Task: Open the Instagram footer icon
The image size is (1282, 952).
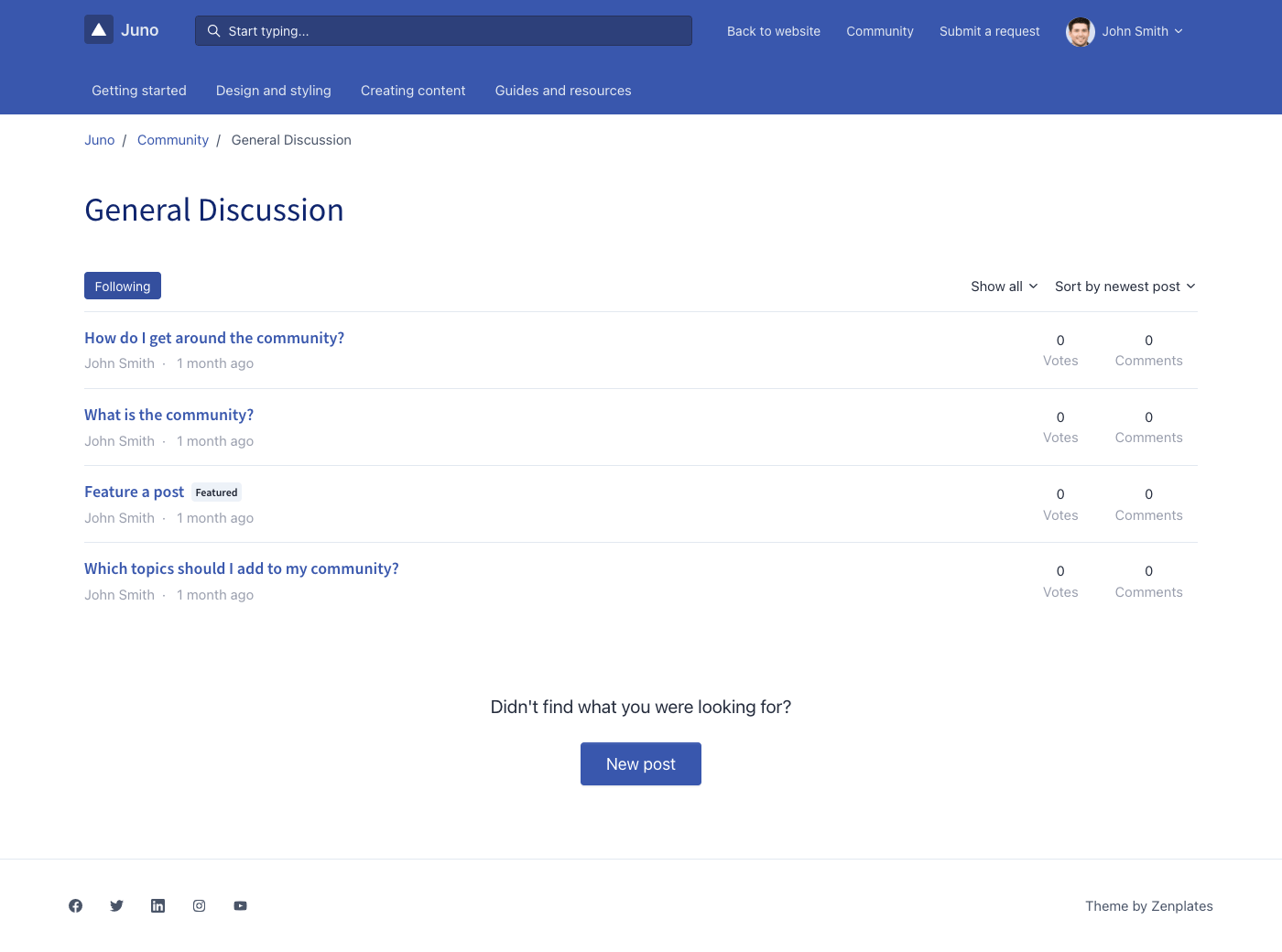Action: point(200,906)
